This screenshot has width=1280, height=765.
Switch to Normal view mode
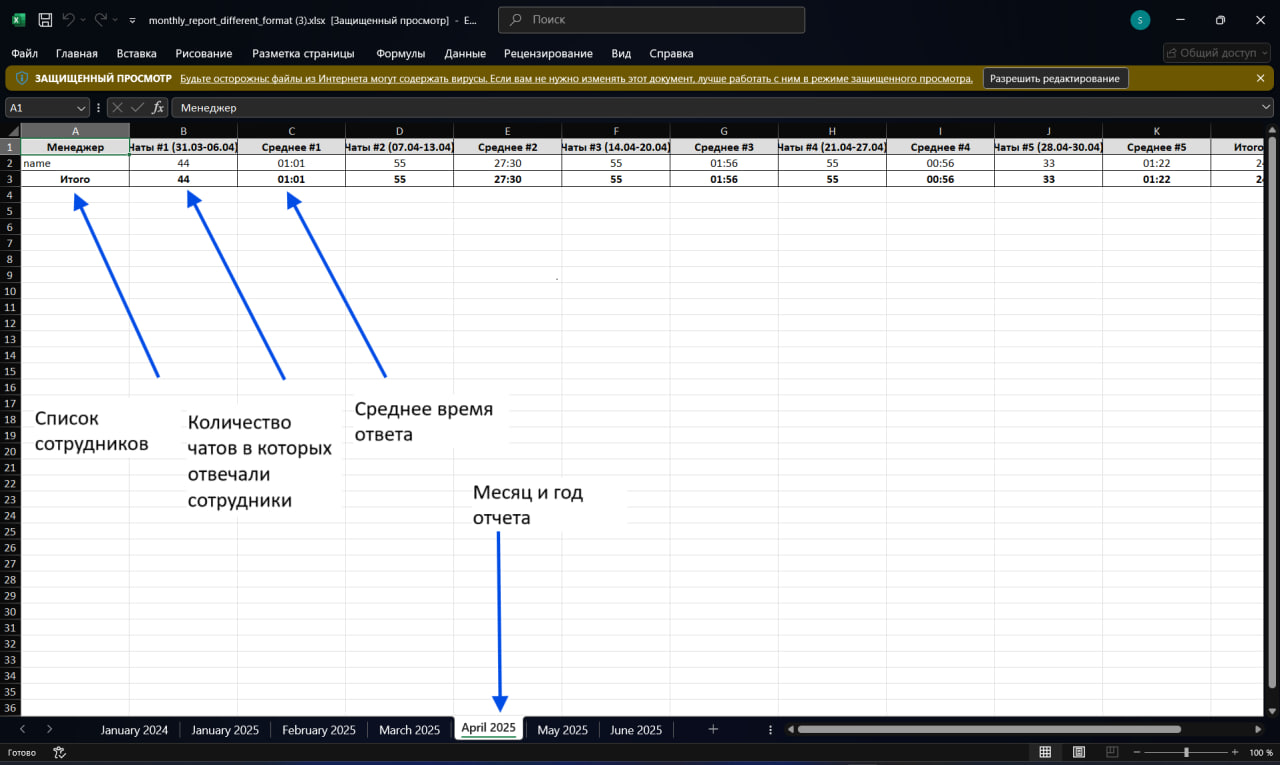1045,752
